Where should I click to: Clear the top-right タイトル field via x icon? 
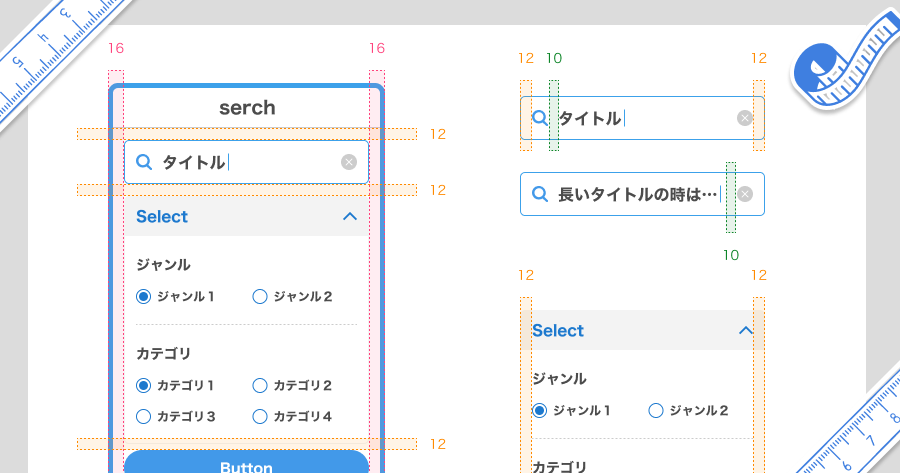tap(744, 118)
